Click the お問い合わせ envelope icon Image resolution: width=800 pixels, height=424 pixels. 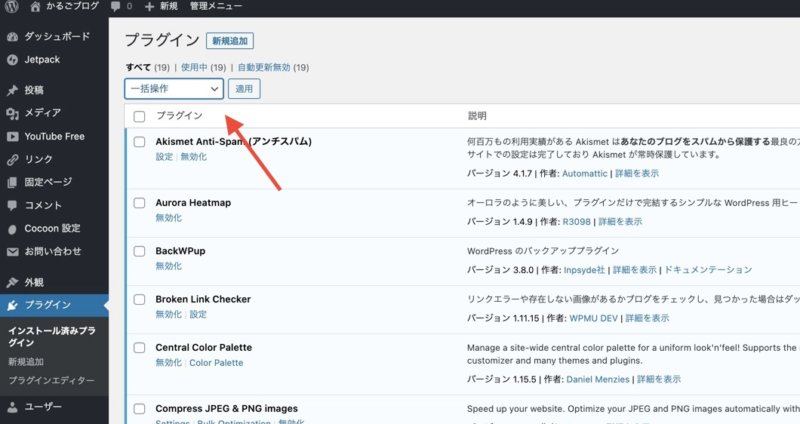(x=13, y=252)
